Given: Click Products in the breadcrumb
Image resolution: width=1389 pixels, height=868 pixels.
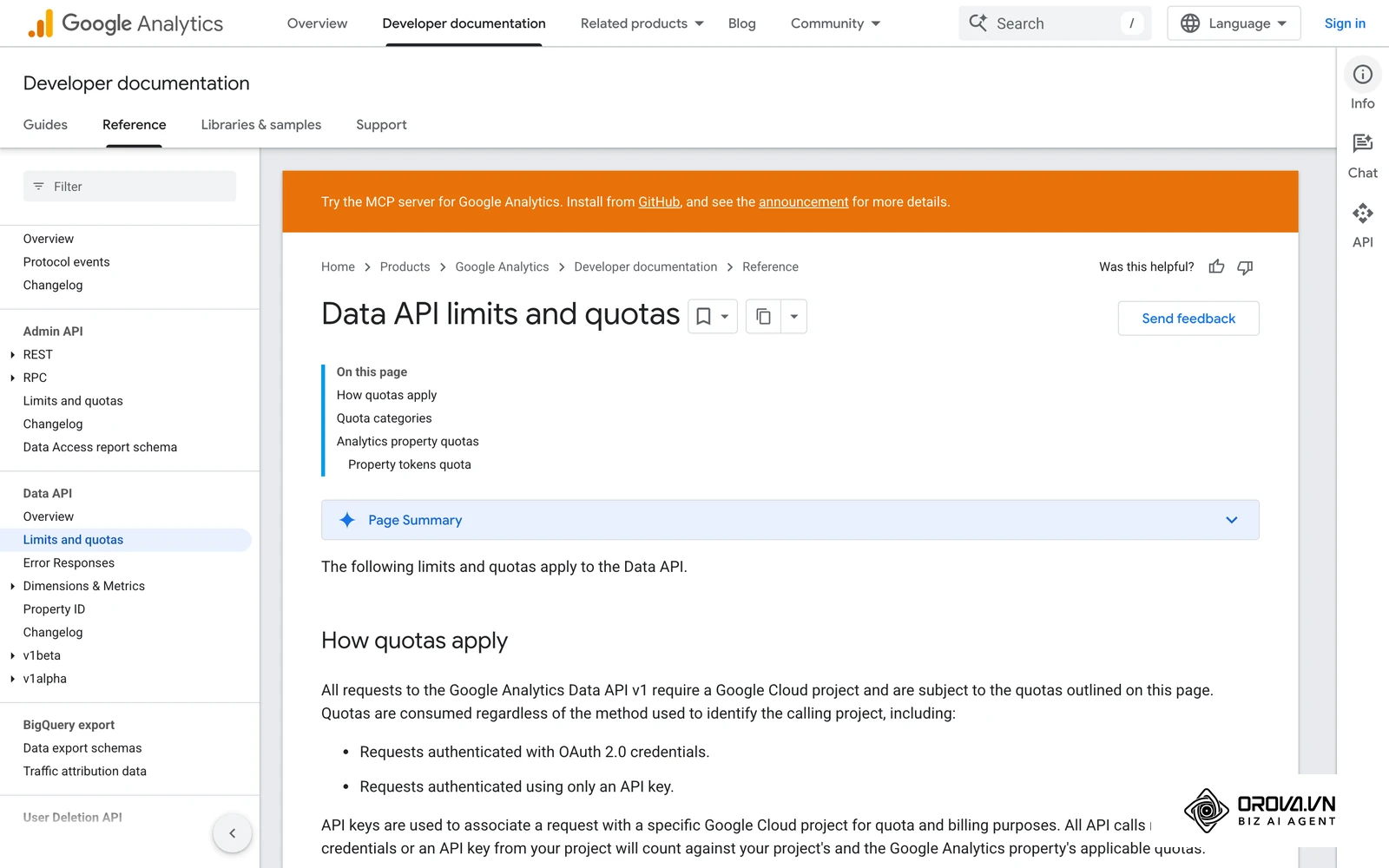Looking at the screenshot, I should point(405,266).
